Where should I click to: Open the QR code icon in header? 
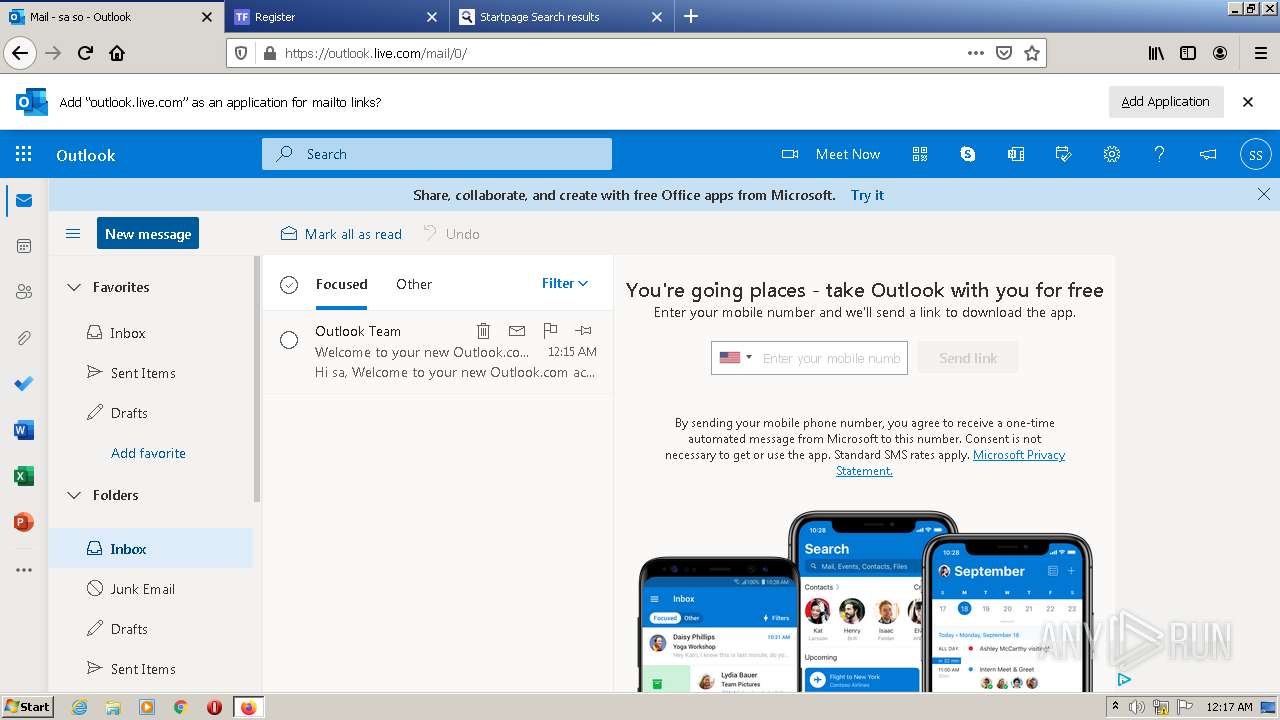pos(920,154)
